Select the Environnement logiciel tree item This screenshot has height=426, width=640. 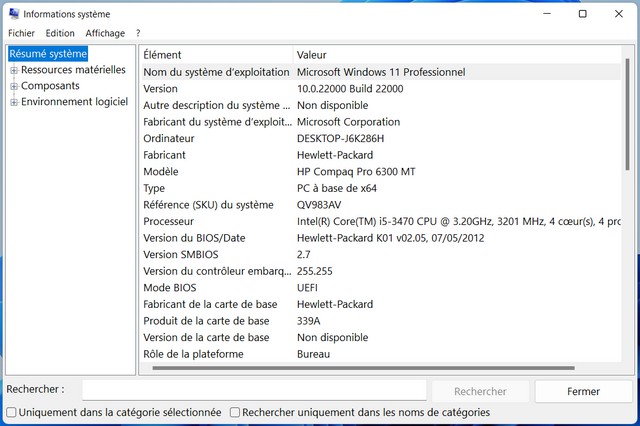(x=74, y=102)
